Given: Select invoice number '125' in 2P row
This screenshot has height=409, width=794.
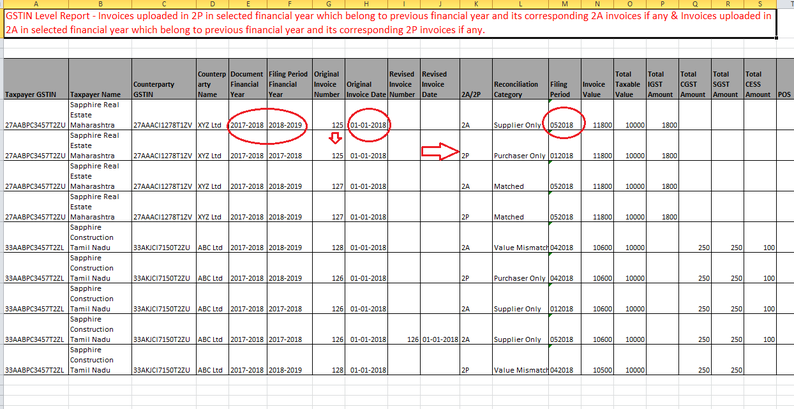Looking at the screenshot, I should coord(328,145).
